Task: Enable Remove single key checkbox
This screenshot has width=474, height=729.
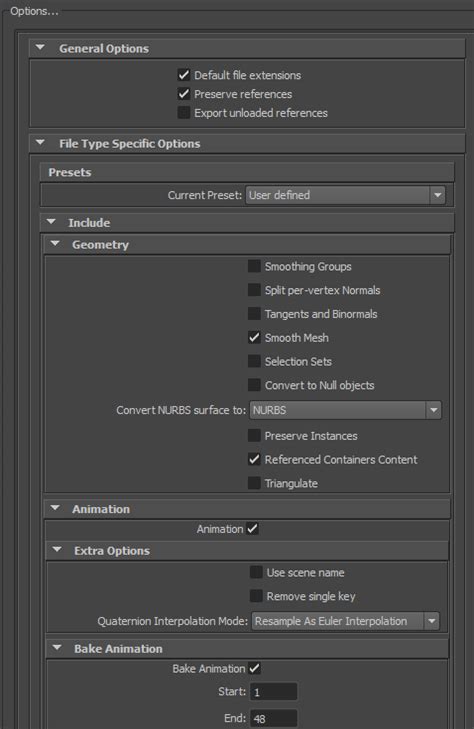Action: (256, 596)
